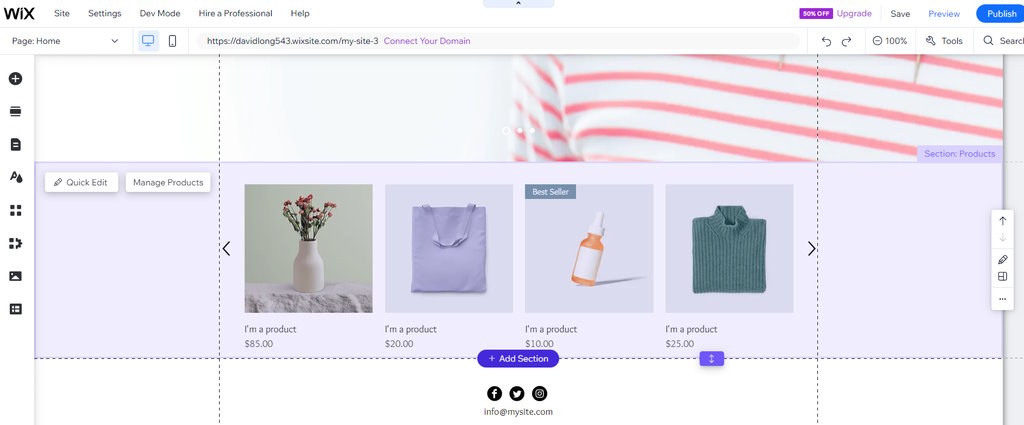Expand the Page: Home dropdown
Screen dimensions: 1024x425
tap(65, 41)
